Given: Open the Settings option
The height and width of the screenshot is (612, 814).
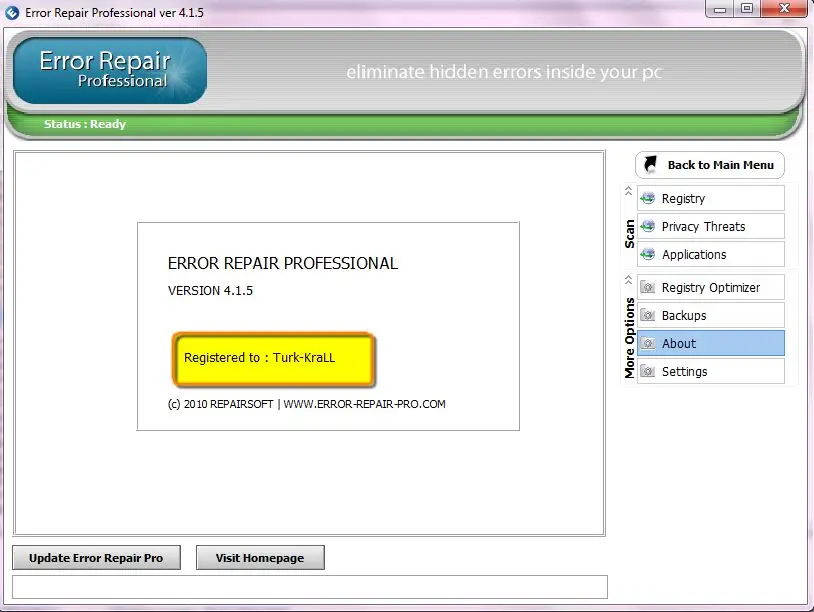Looking at the screenshot, I should coord(711,371).
